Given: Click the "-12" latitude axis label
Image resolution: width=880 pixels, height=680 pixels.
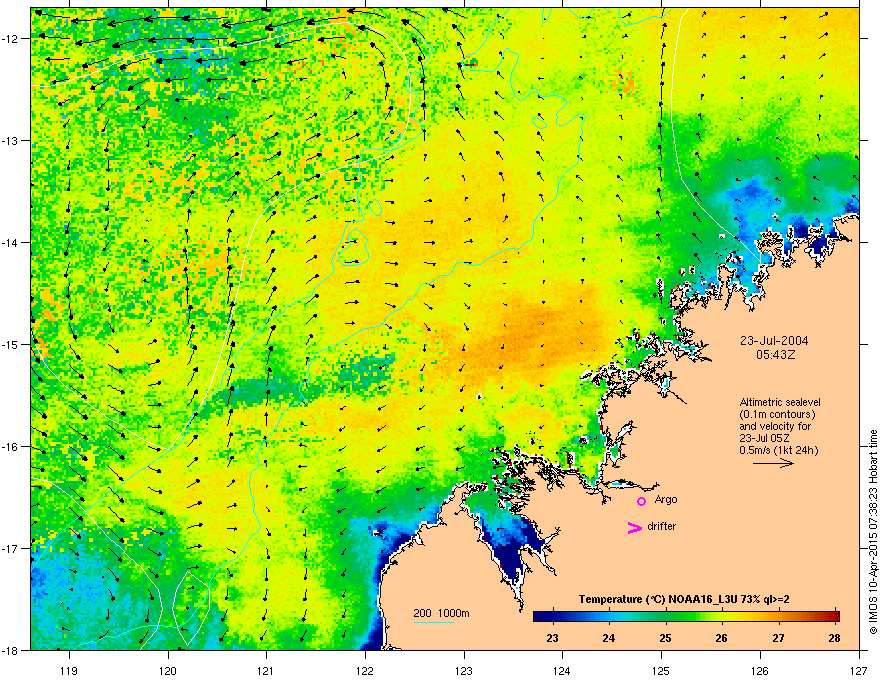Looking at the screenshot, I should 10,39.
